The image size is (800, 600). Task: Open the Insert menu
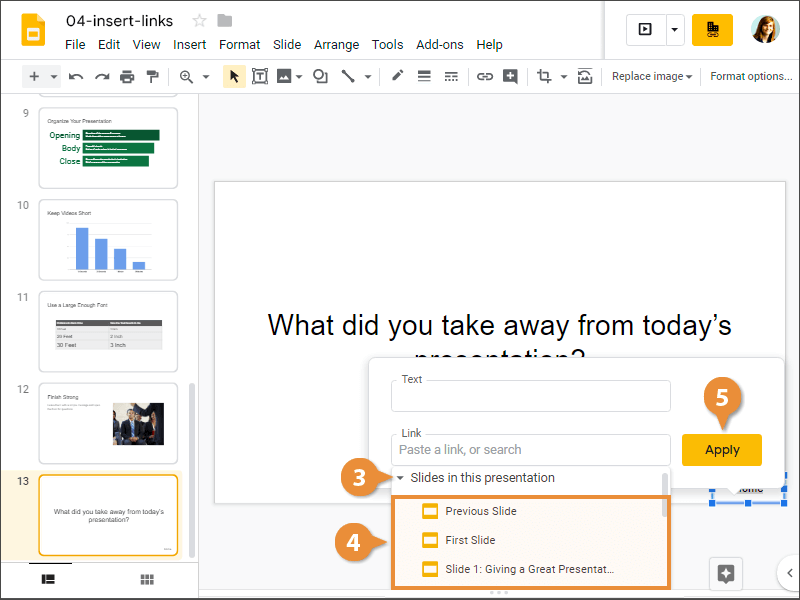[x=189, y=45]
